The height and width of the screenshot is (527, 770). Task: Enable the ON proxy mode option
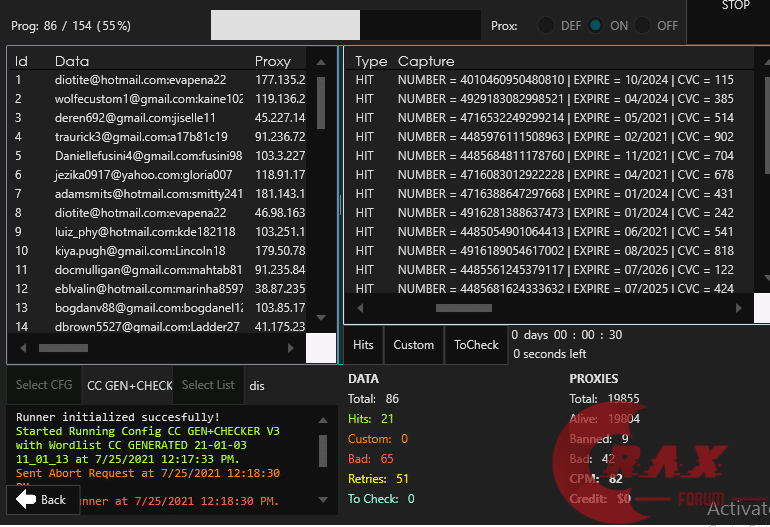pos(596,26)
